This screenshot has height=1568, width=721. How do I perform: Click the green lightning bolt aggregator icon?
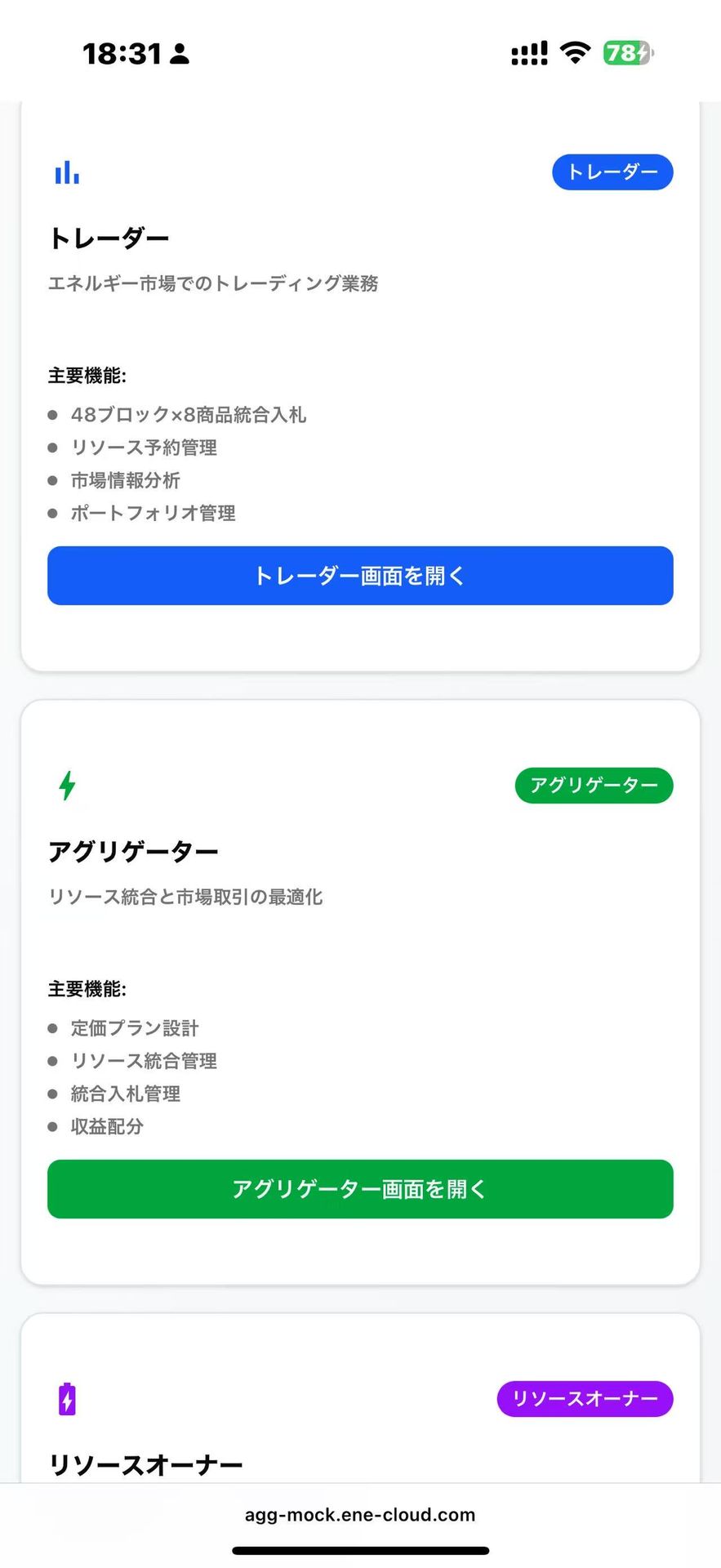point(67,786)
